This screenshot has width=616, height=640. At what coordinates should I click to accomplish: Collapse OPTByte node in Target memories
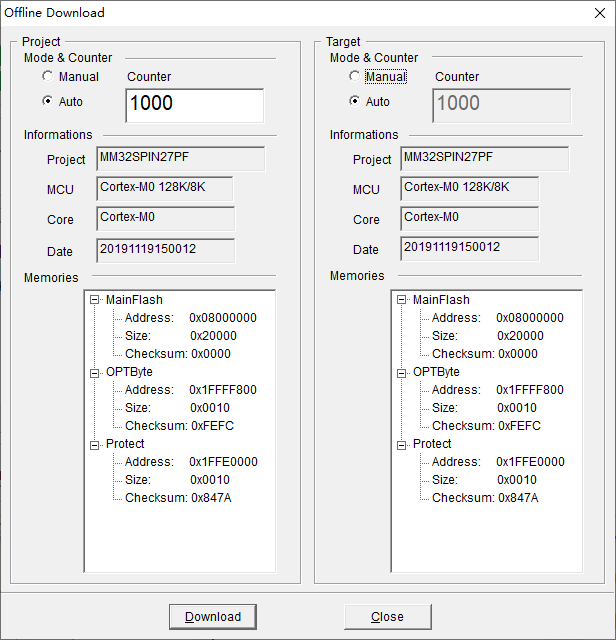(401, 373)
